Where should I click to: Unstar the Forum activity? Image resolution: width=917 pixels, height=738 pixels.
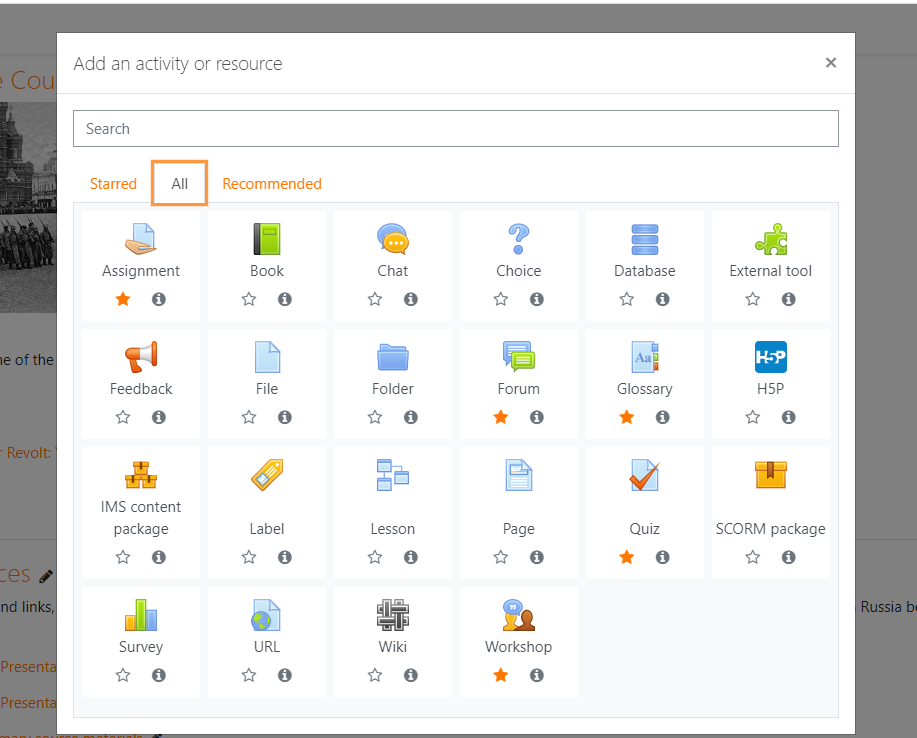pyautogui.click(x=501, y=417)
